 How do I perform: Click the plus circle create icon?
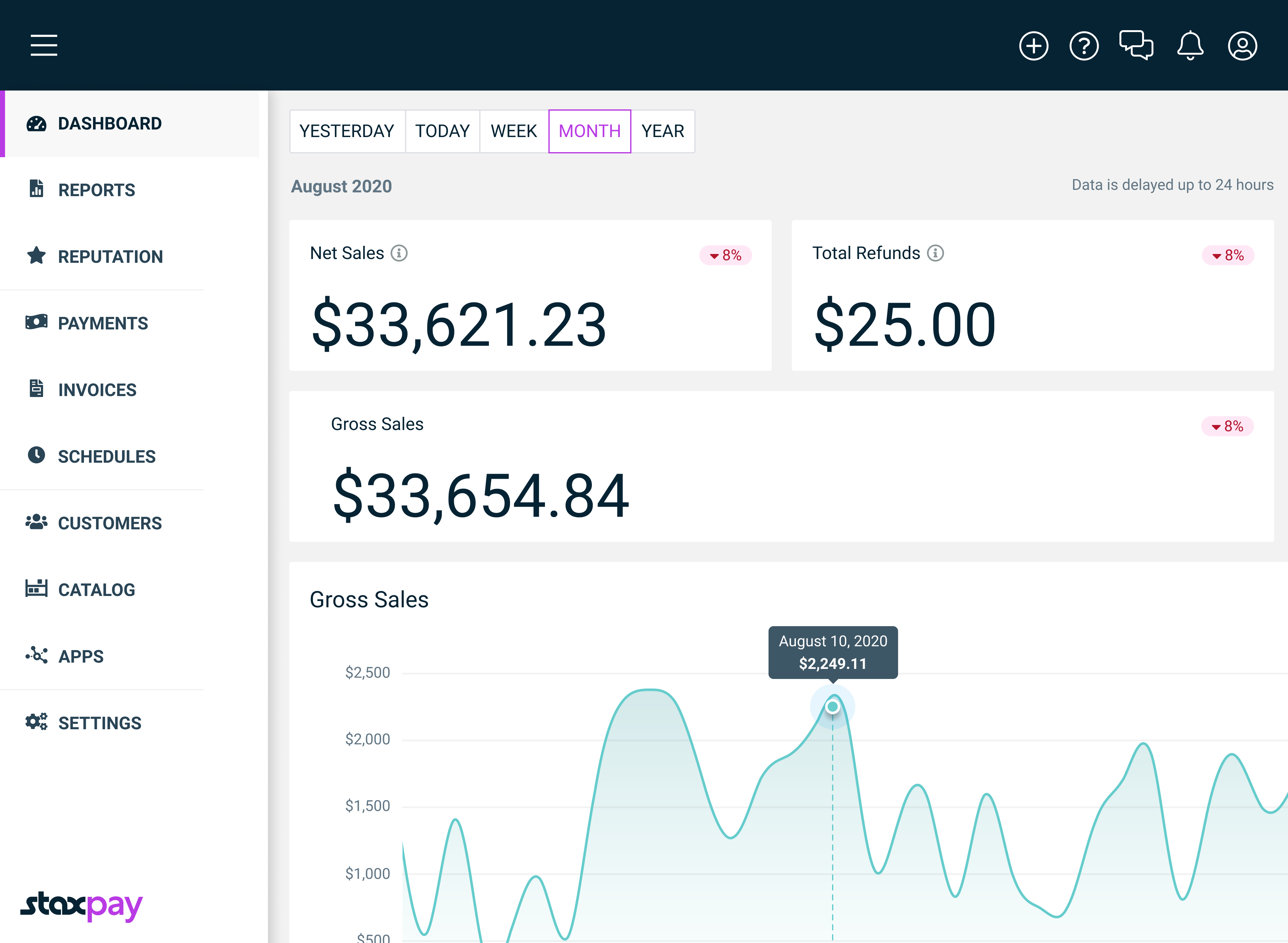(x=1033, y=46)
